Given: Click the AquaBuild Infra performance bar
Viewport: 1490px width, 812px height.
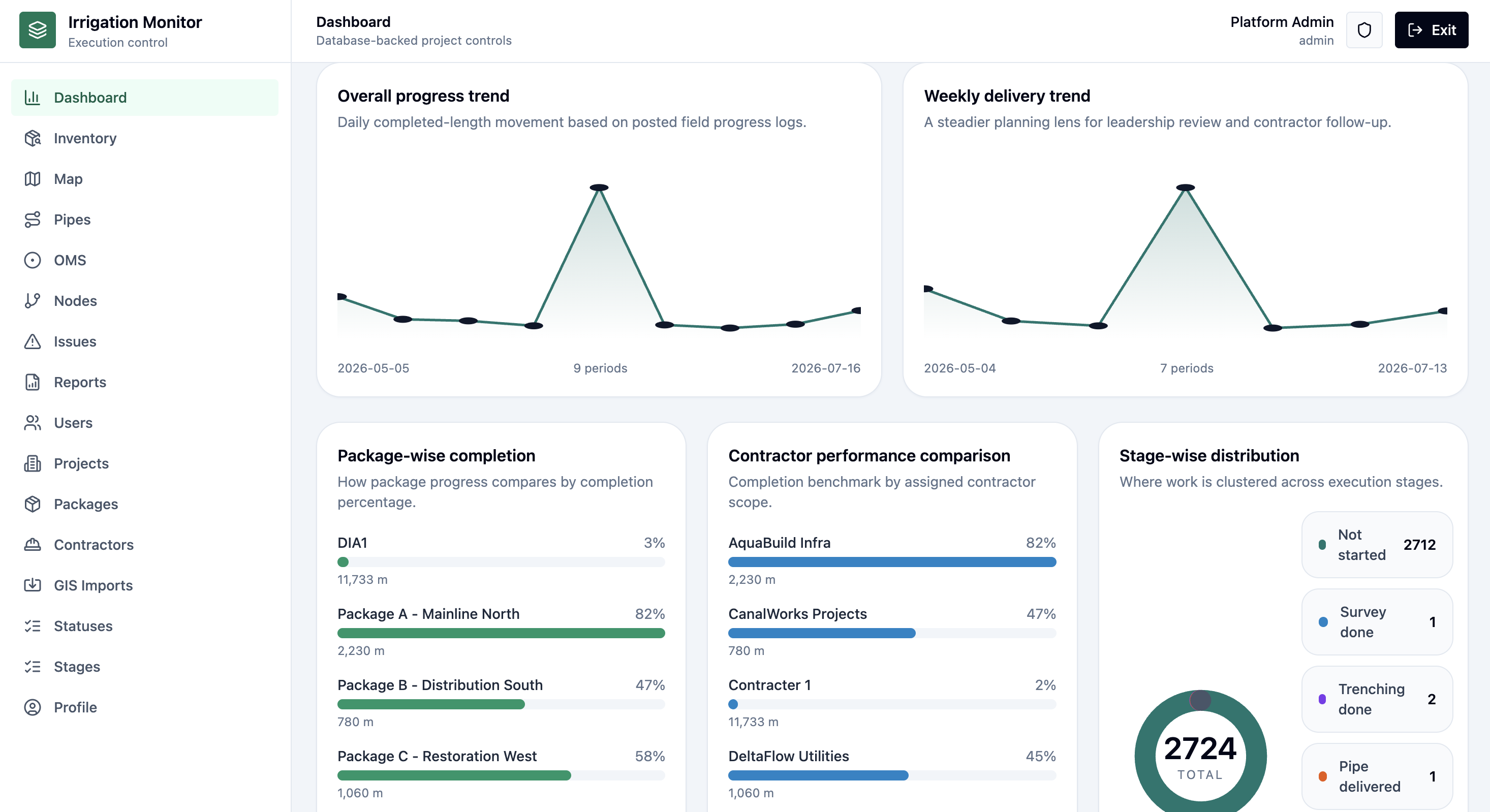Looking at the screenshot, I should click(892, 562).
